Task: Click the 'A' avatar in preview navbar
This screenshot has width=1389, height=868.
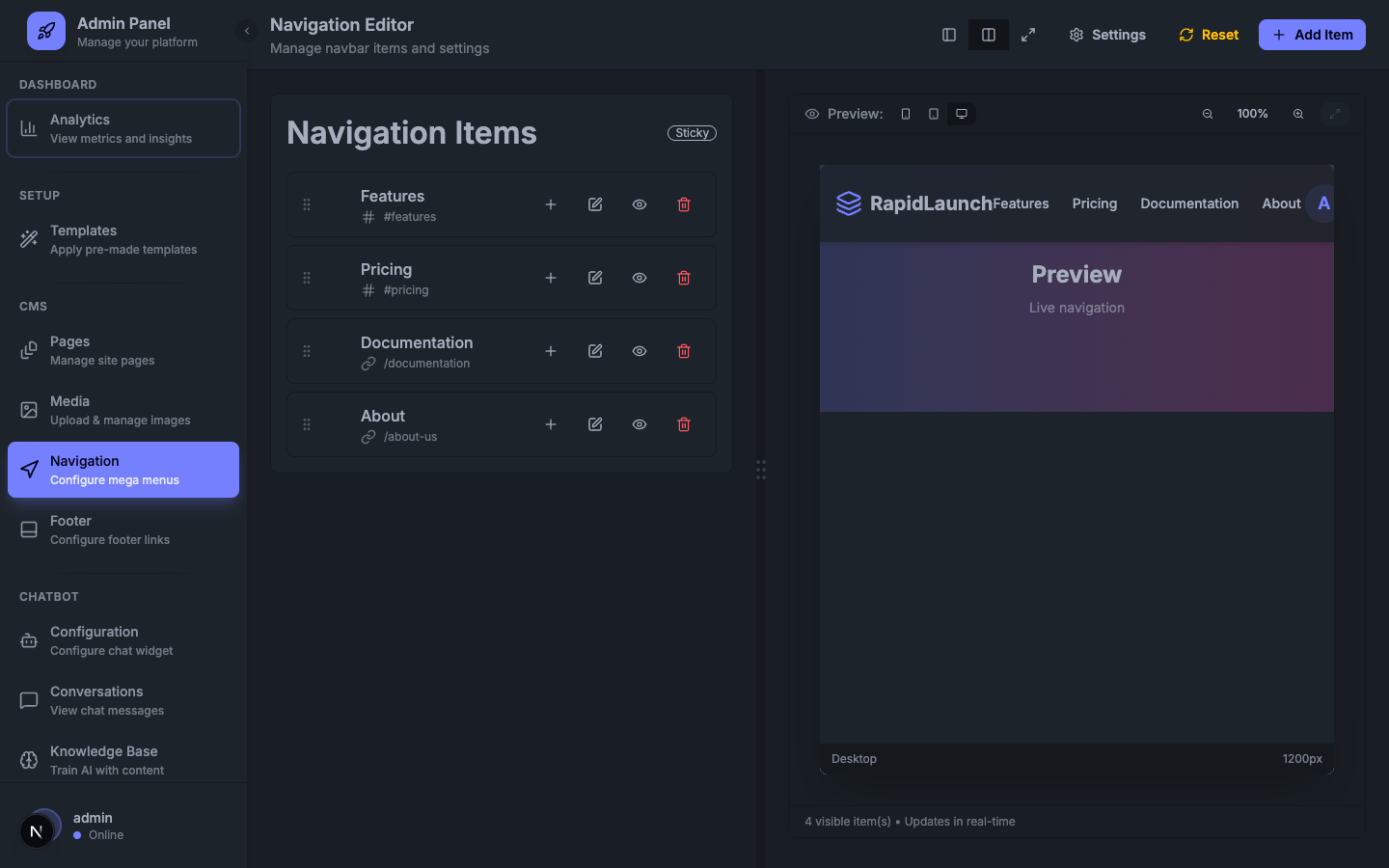Action: point(1322,203)
